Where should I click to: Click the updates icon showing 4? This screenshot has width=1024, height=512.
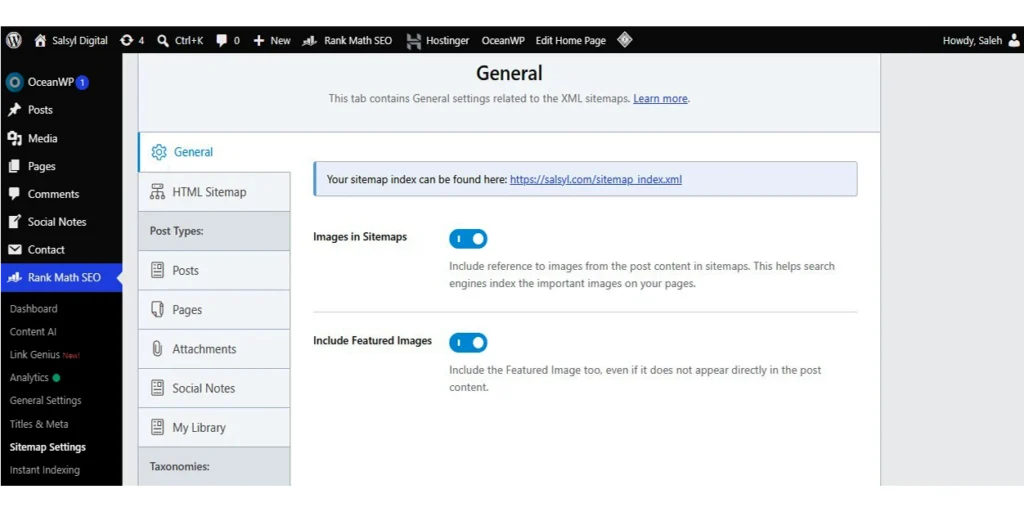126,40
